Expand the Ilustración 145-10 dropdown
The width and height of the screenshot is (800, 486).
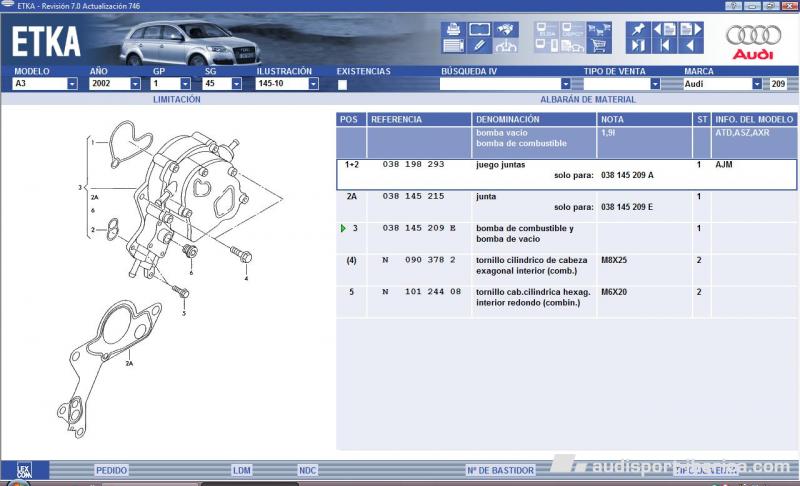[313, 84]
